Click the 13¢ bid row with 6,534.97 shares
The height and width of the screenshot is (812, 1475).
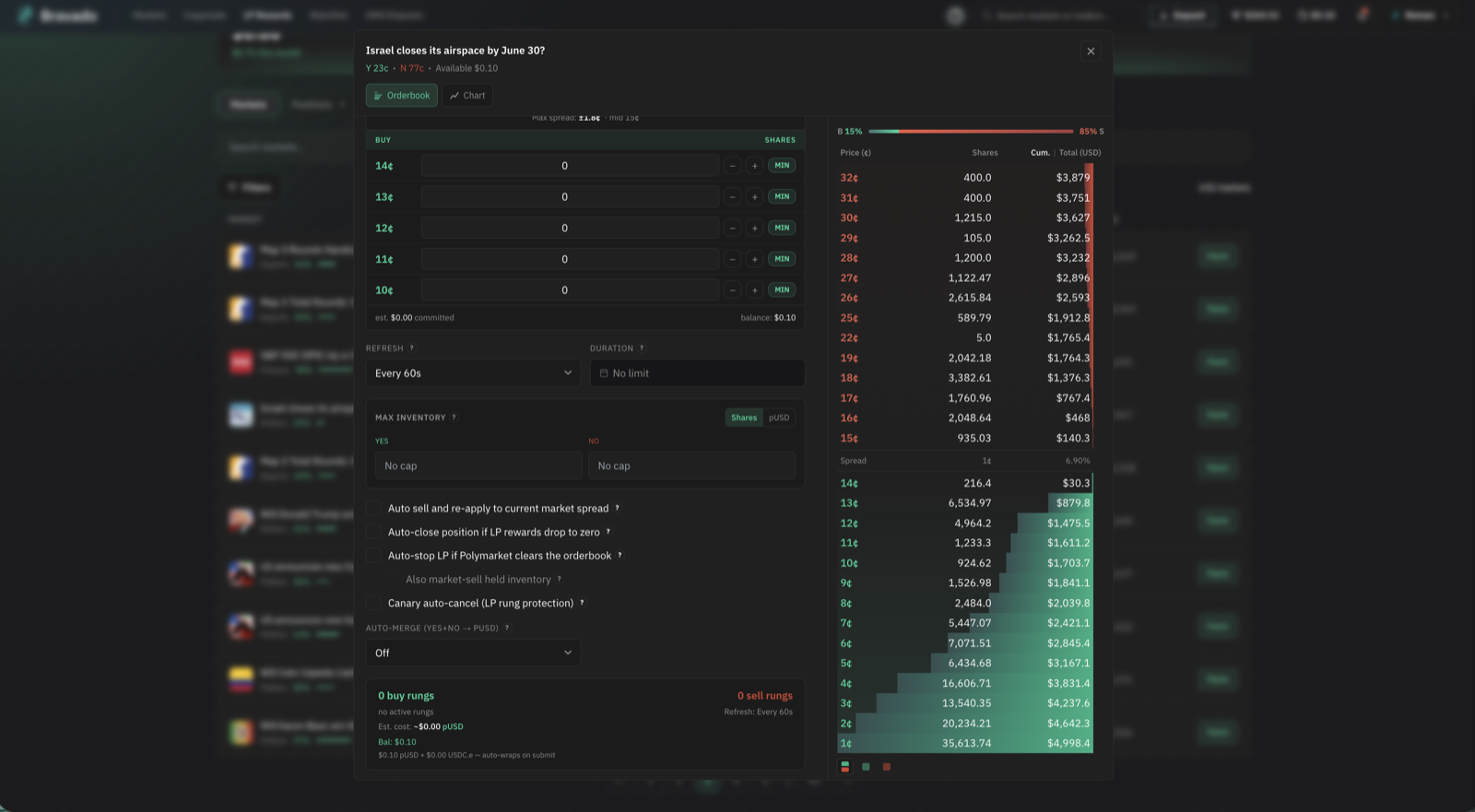965,503
